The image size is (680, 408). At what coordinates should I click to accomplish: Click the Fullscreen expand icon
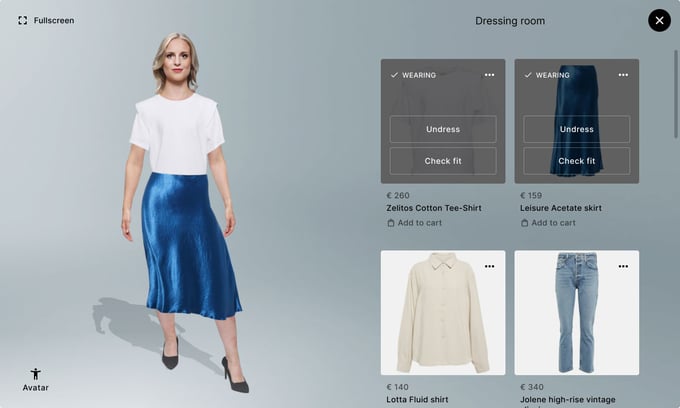tap(23, 20)
